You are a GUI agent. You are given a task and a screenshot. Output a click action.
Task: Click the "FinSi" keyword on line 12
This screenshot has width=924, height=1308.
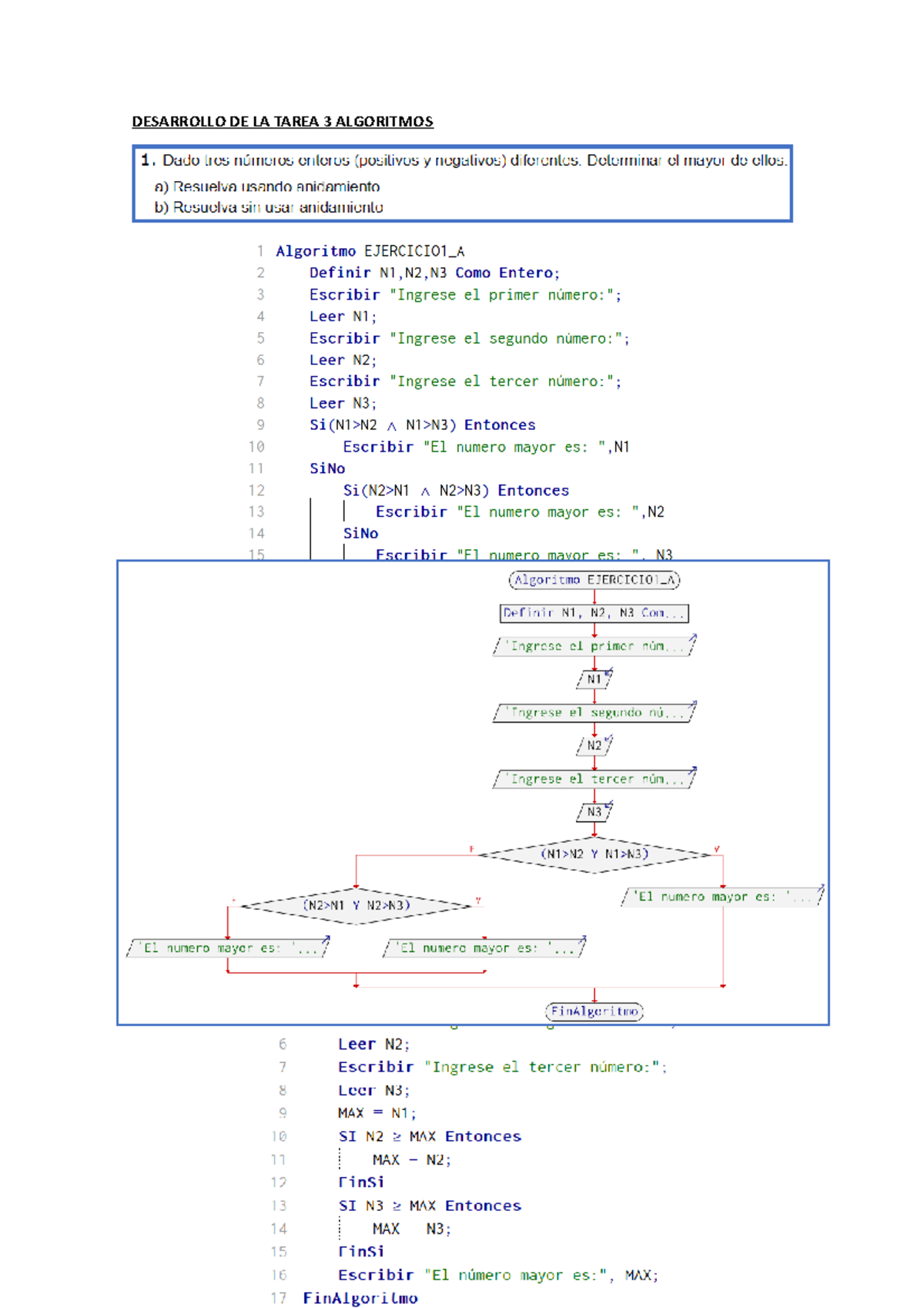tap(361, 1182)
